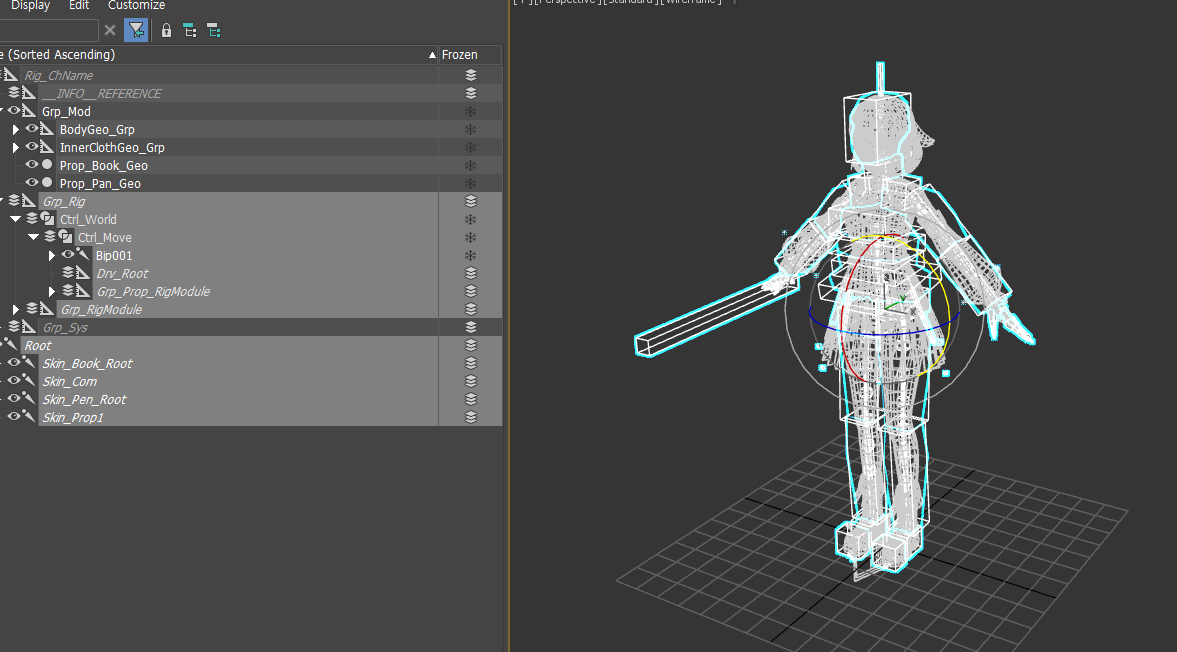Click frozen layer icon for Rig_ChName
Screen dimensions: 1177x652
click(x=471, y=75)
